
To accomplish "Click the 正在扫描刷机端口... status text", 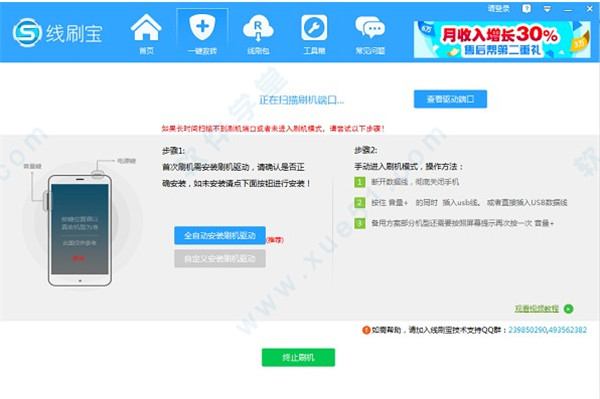I will click(x=302, y=100).
